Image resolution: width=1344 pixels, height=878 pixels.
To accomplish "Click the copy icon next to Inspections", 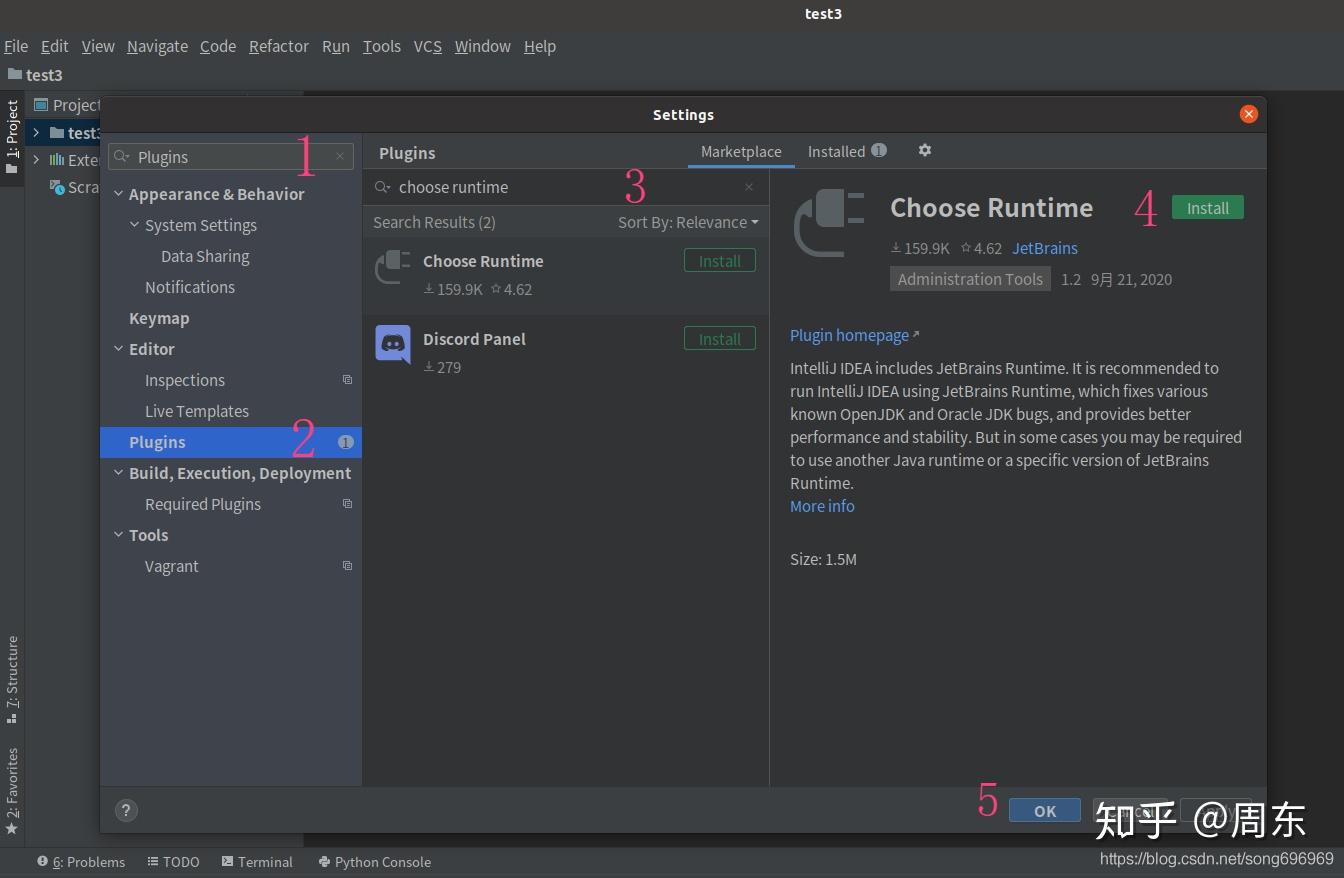I will click(347, 380).
